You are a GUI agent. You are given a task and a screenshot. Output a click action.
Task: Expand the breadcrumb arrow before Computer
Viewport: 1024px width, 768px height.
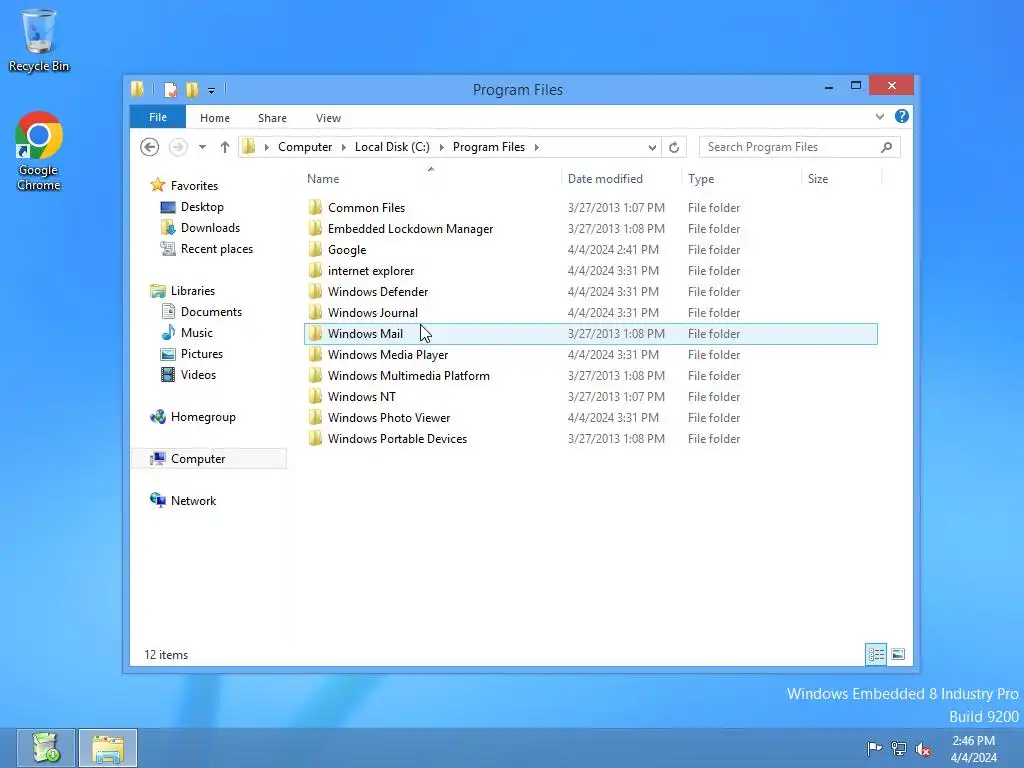[x=266, y=147]
